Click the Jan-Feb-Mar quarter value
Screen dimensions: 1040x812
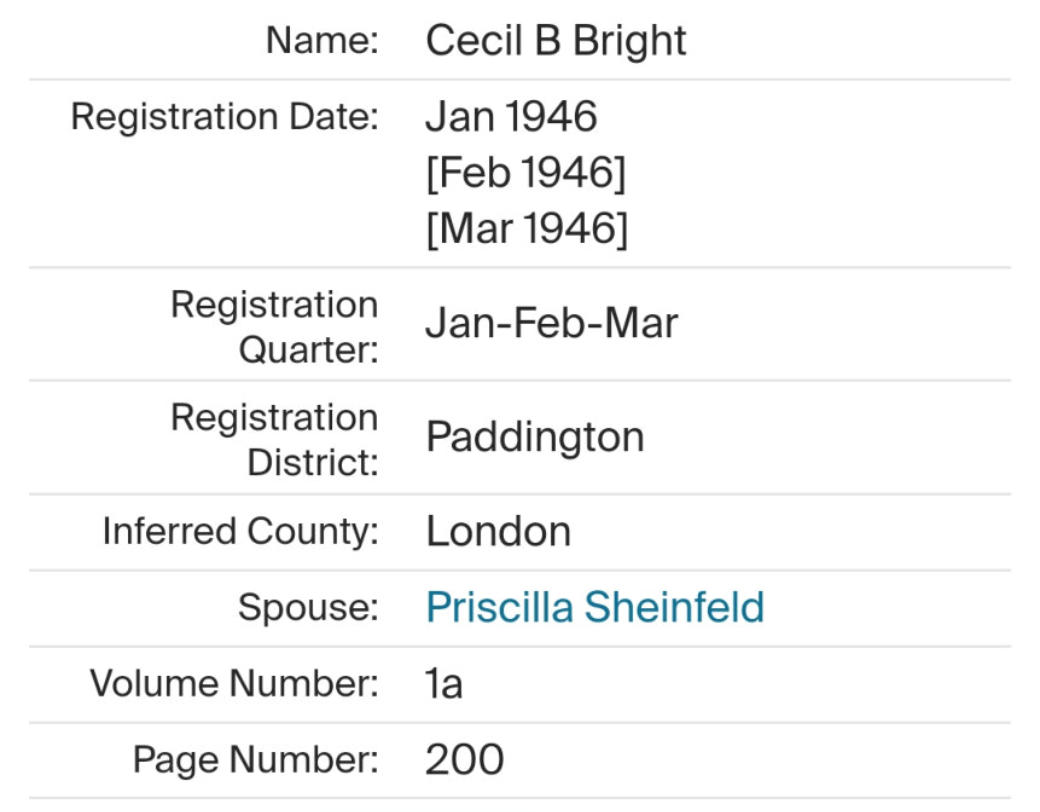coord(551,323)
